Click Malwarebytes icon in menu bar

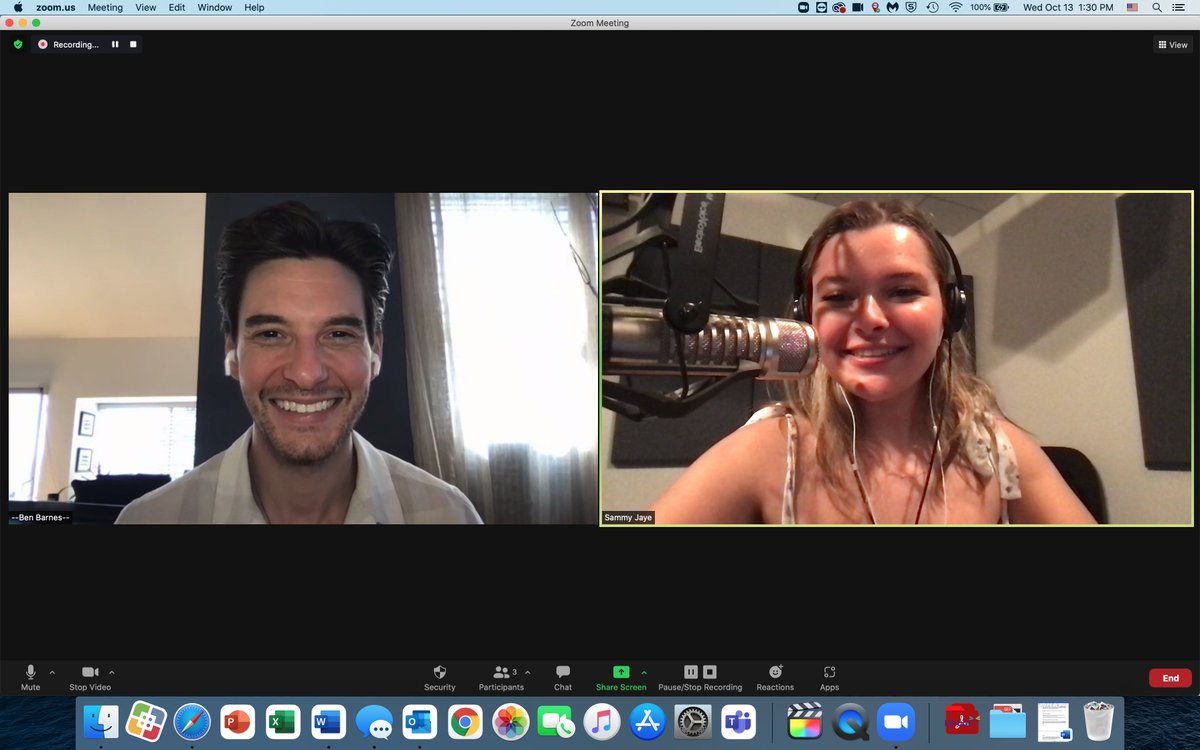coord(893,7)
